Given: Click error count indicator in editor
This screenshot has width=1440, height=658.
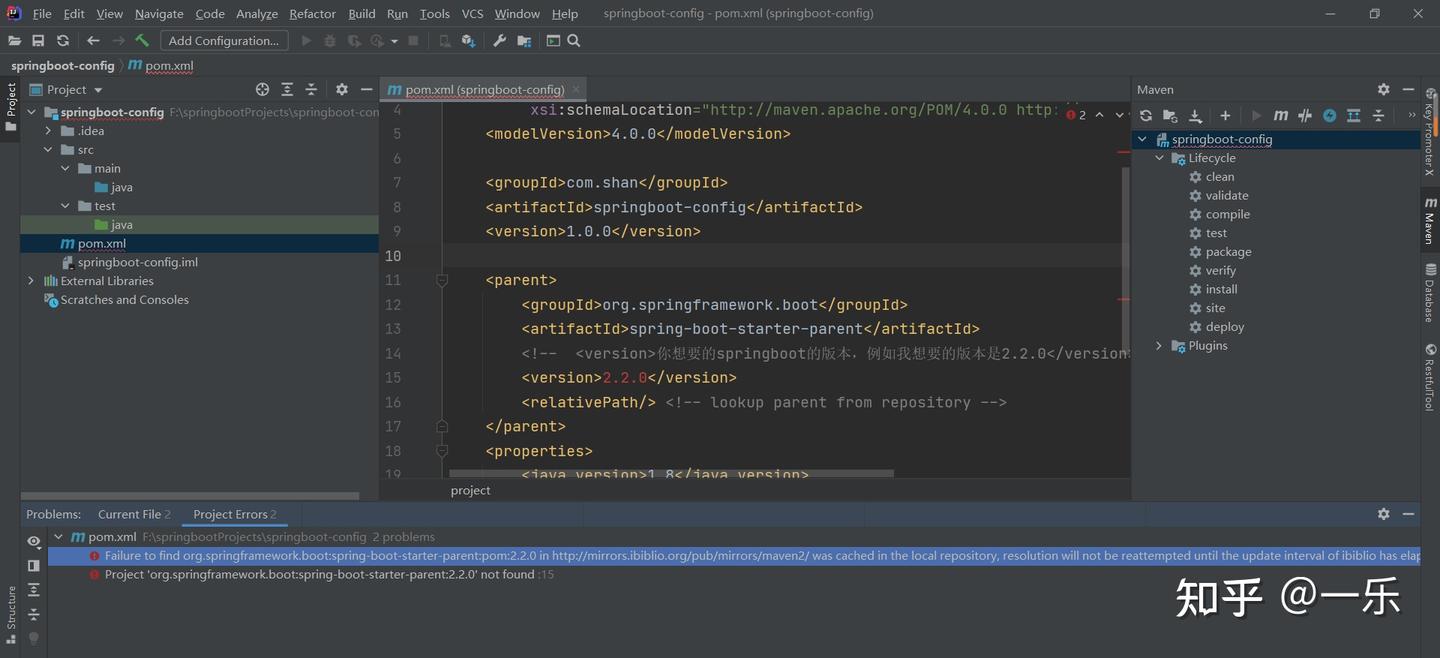Looking at the screenshot, I should point(1076,115).
